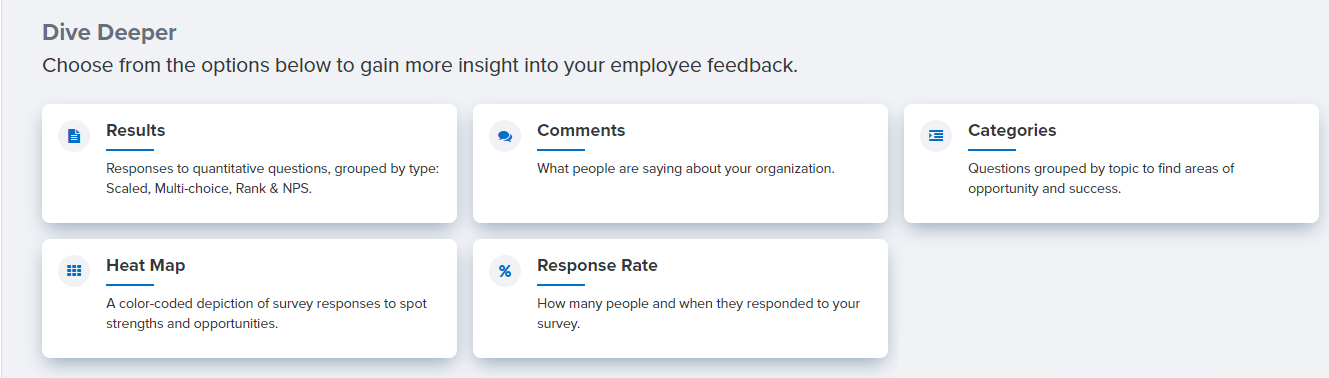
Task: Select 'Questions grouped by topic' description
Action: click(x=1101, y=178)
